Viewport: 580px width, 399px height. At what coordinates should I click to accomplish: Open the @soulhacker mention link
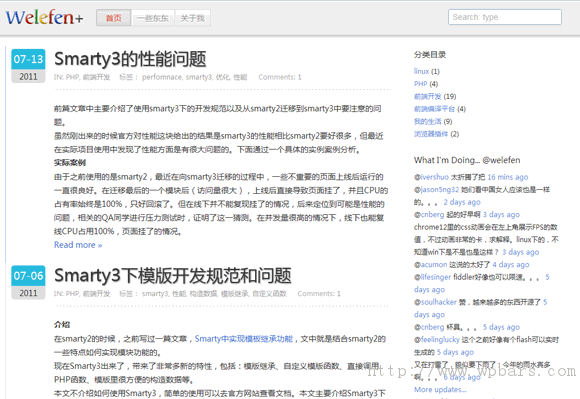(x=435, y=302)
